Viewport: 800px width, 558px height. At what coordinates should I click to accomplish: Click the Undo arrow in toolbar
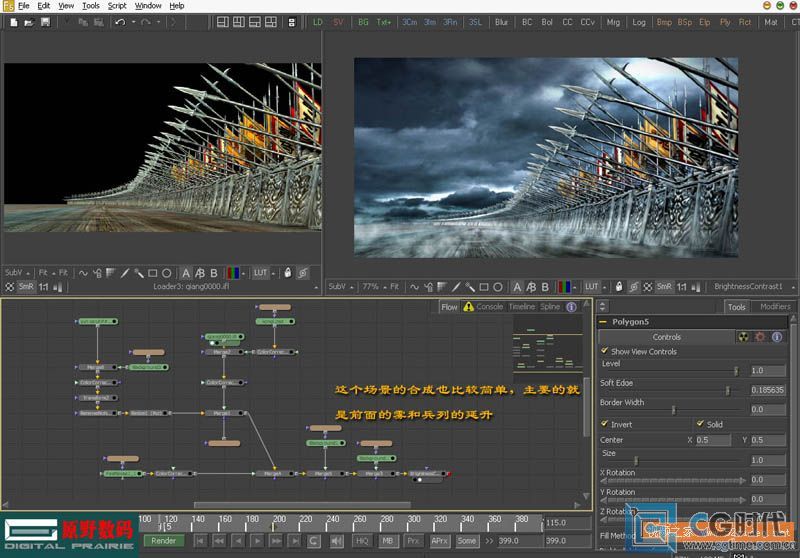click(120, 22)
